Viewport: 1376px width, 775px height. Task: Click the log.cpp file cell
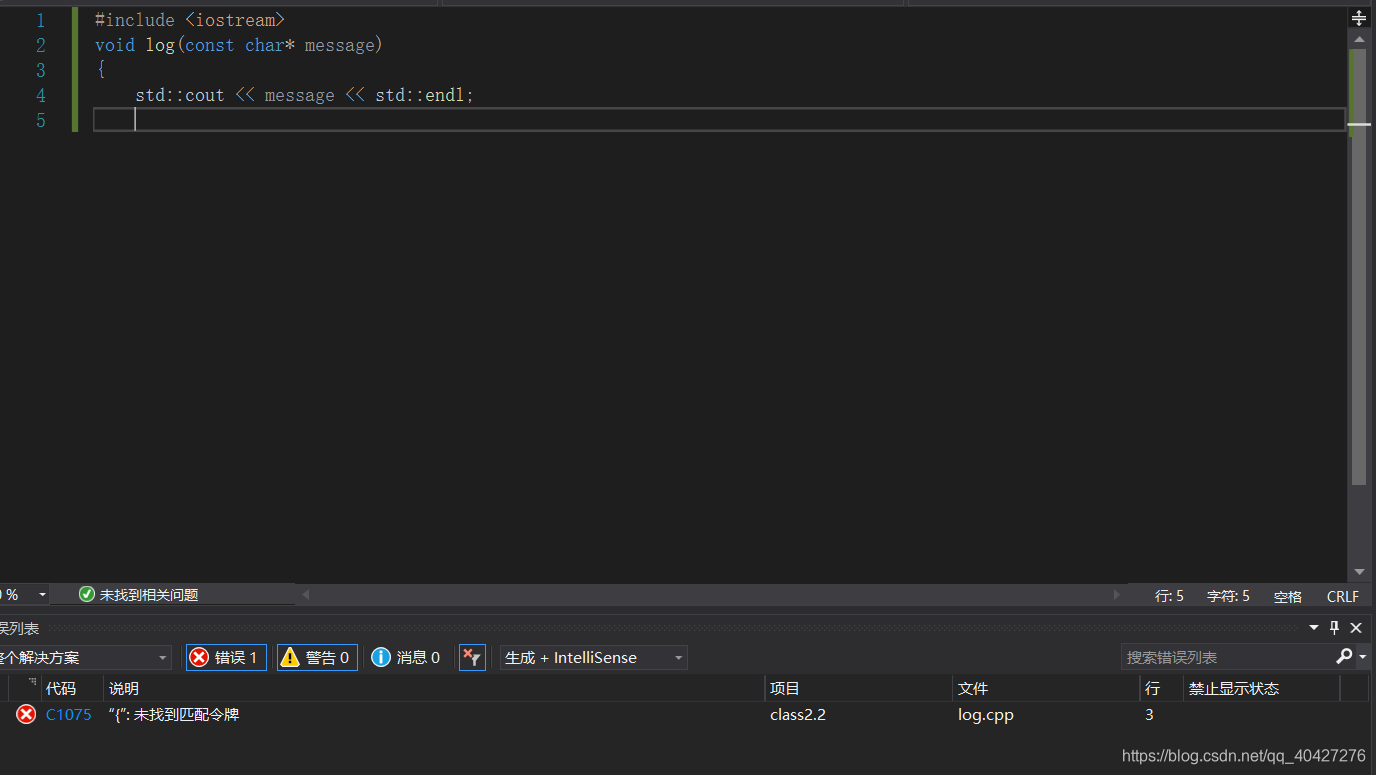986,714
